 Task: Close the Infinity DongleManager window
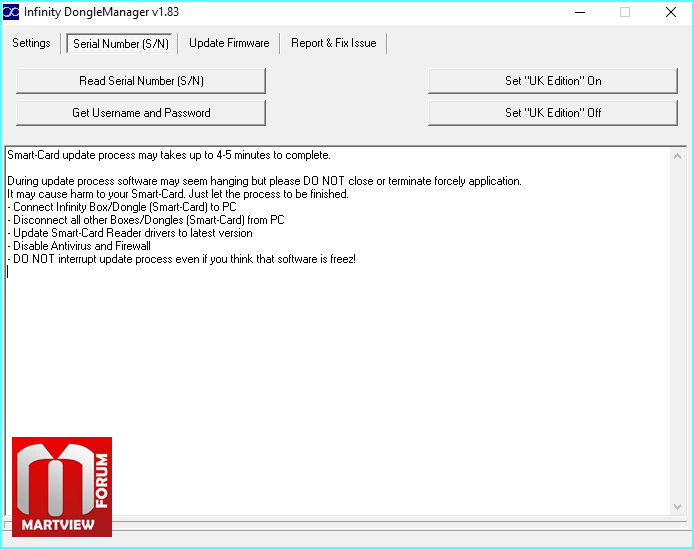(x=671, y=12)
